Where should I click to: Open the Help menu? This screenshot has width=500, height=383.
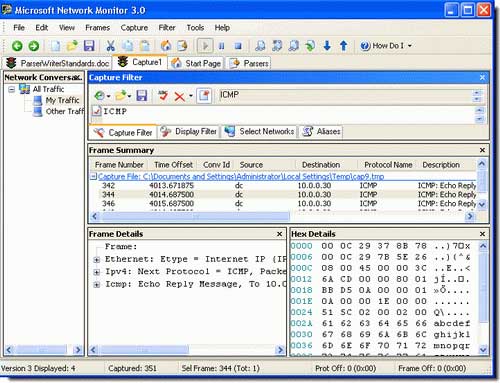coord(222,28)
